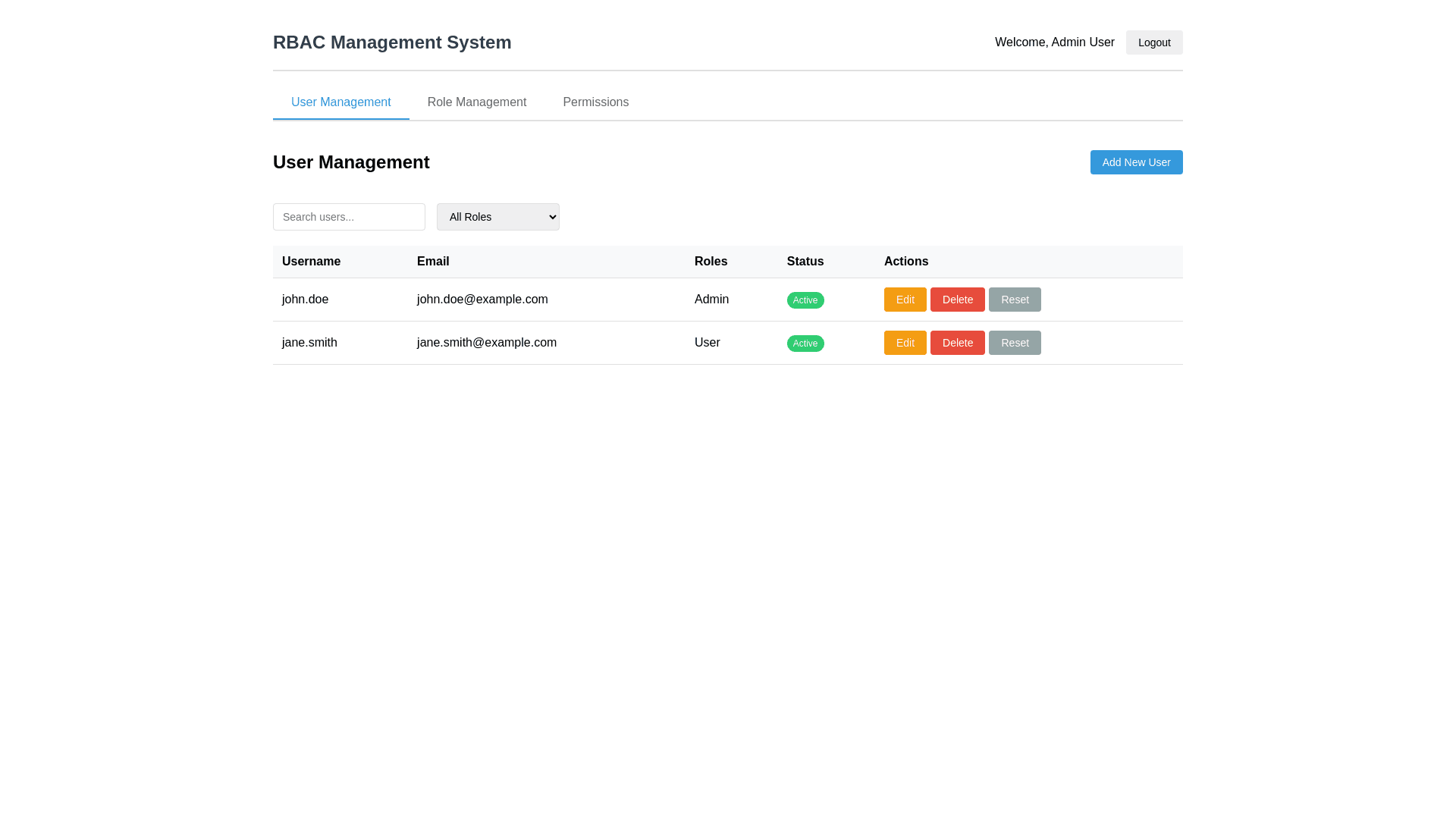Open the Permissions tab
1456x819 pixels.
tap(595, 102)
